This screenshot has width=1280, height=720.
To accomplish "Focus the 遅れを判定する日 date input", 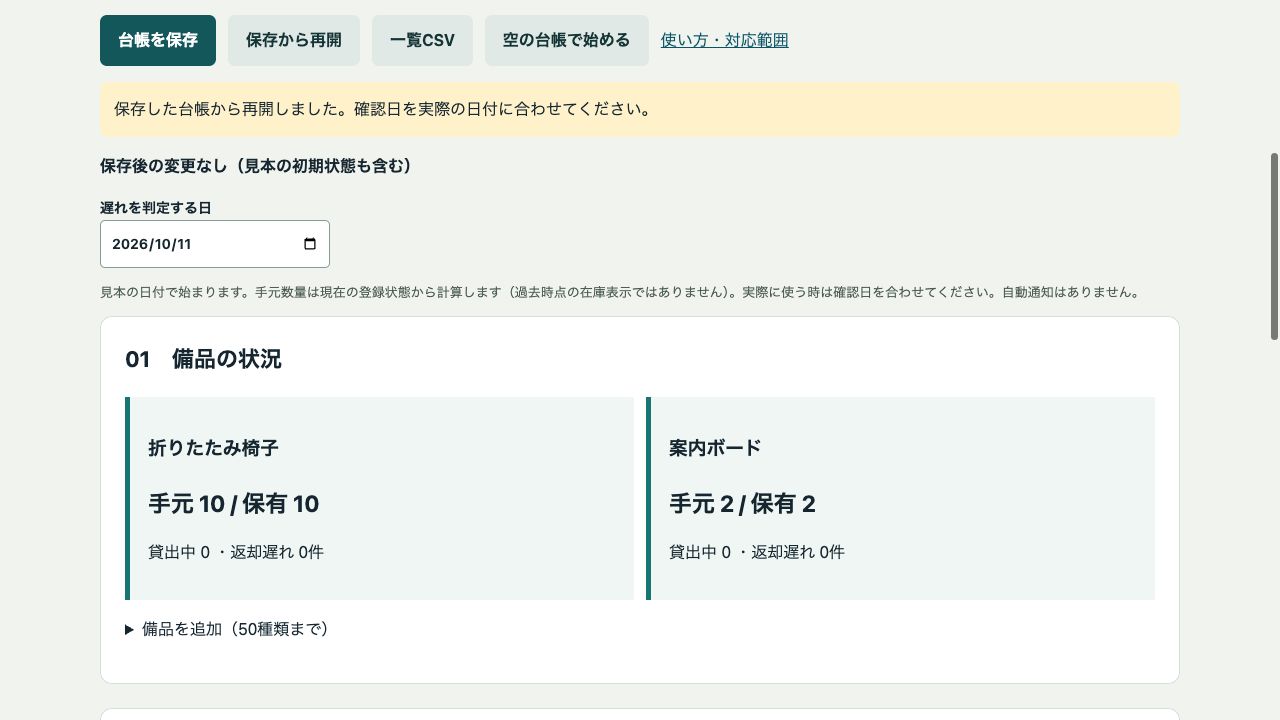I will 215,244.
